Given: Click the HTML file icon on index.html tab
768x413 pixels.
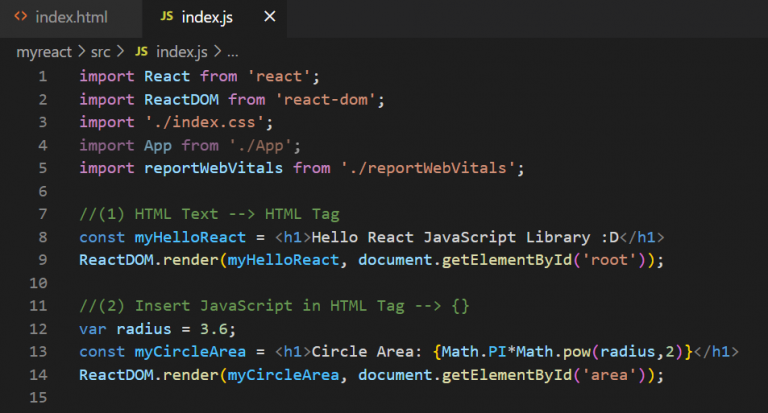Looking at the screenshot, I should point(20,18).
